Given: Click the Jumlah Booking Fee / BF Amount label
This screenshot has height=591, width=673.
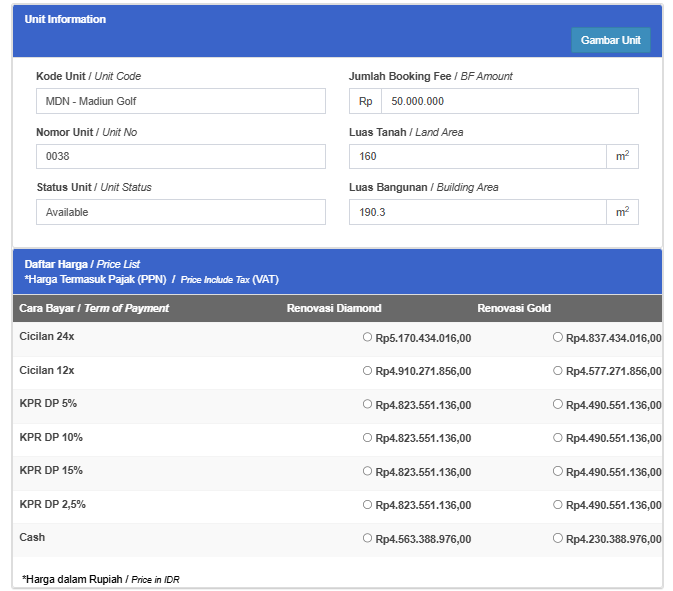Looking at the screenshot, I should click(430, 76).
